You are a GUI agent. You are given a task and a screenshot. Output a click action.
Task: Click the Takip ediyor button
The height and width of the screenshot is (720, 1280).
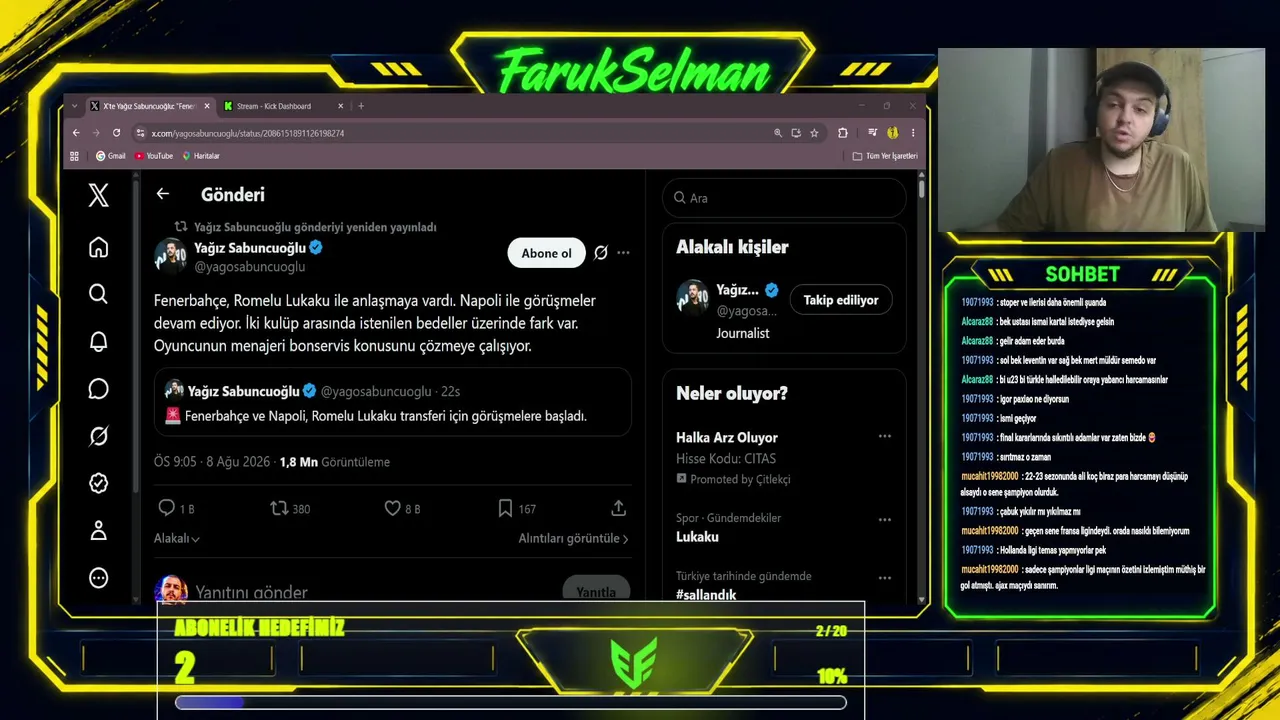click(x=841, y=300)
